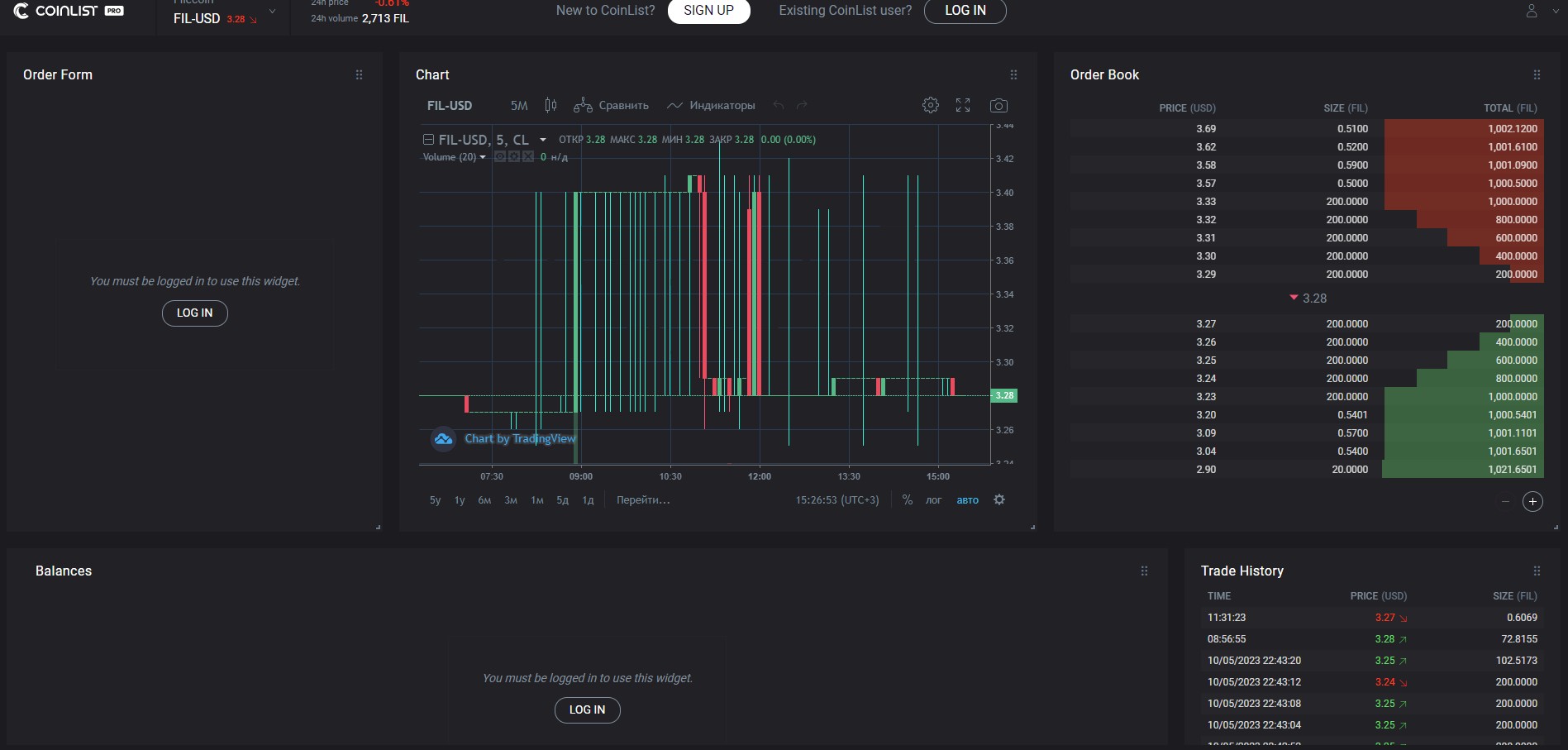Image resolution: width=1568 pixels, height=750 pixels.
Task: Select the 1м chart range
Action: point(537,500)
